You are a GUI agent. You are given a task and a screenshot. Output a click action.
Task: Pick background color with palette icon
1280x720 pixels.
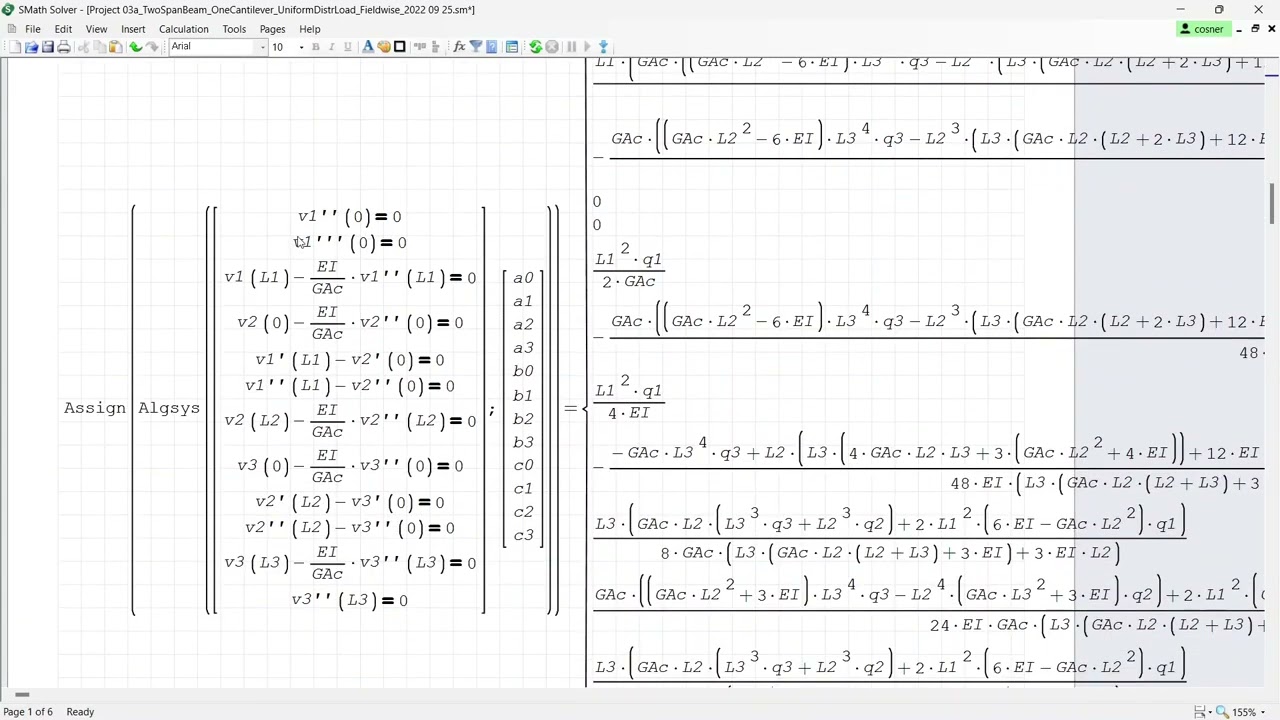point(383,47)
